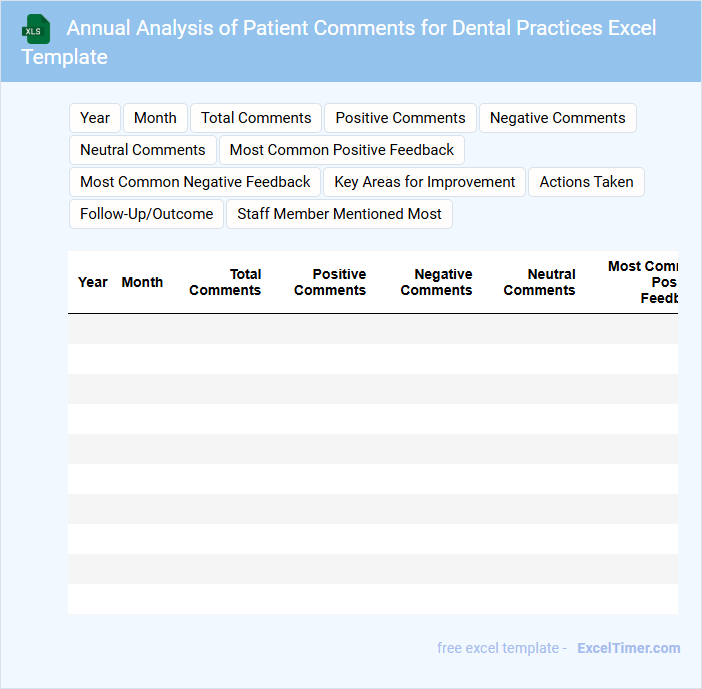Select the Month tag
The width and height of the screenshot is (702, 689).
tap(155, 118)
